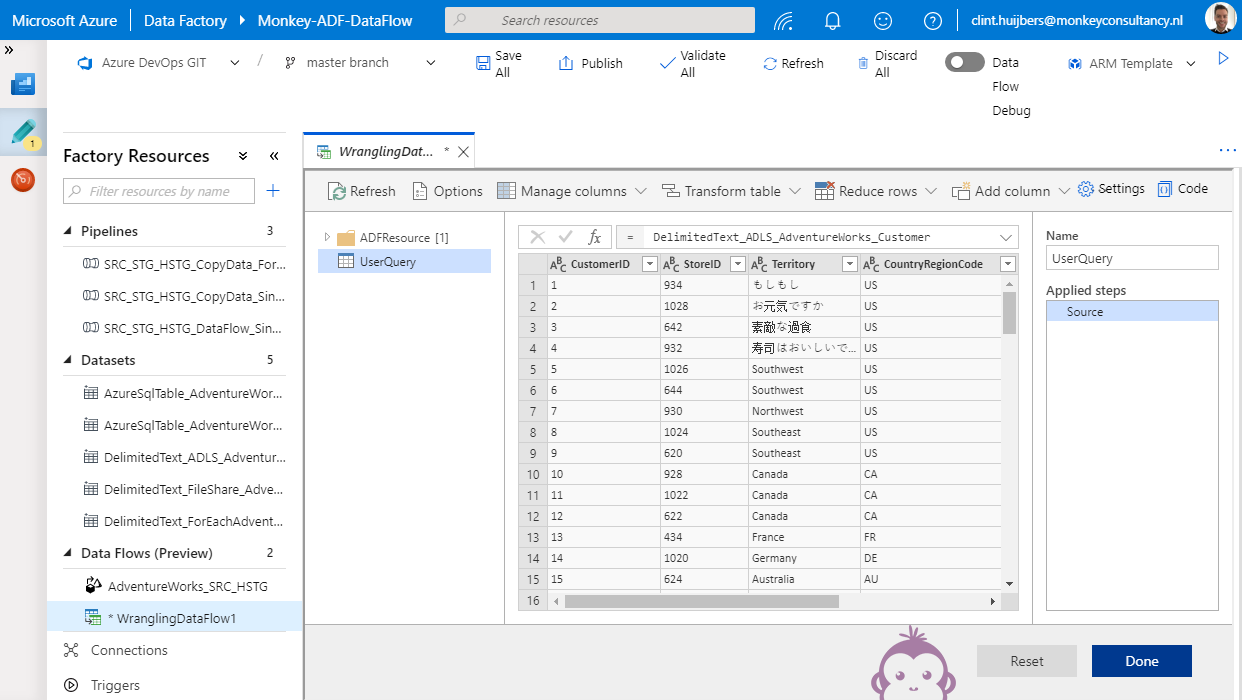
Task: Toggle the Data Flow Debug switch
Action: pos(965,62)
